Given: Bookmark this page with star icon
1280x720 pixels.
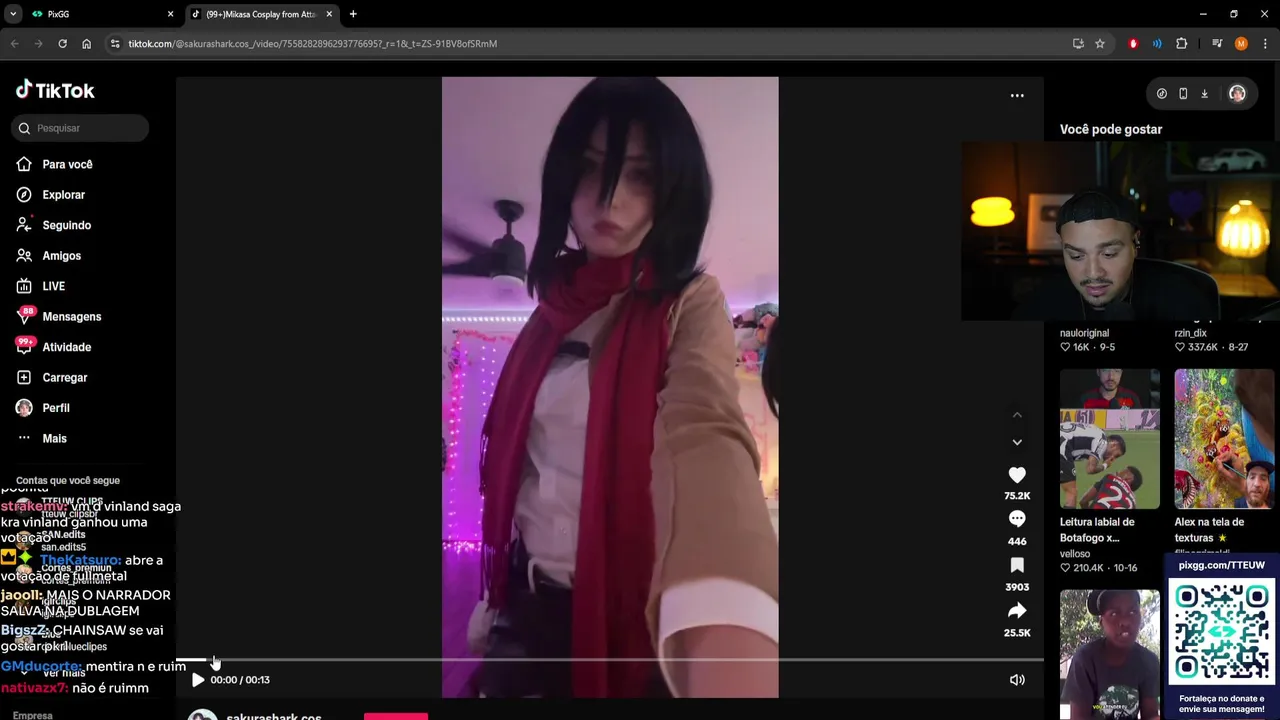Looking at the screenshot, I should (1100, 44).
